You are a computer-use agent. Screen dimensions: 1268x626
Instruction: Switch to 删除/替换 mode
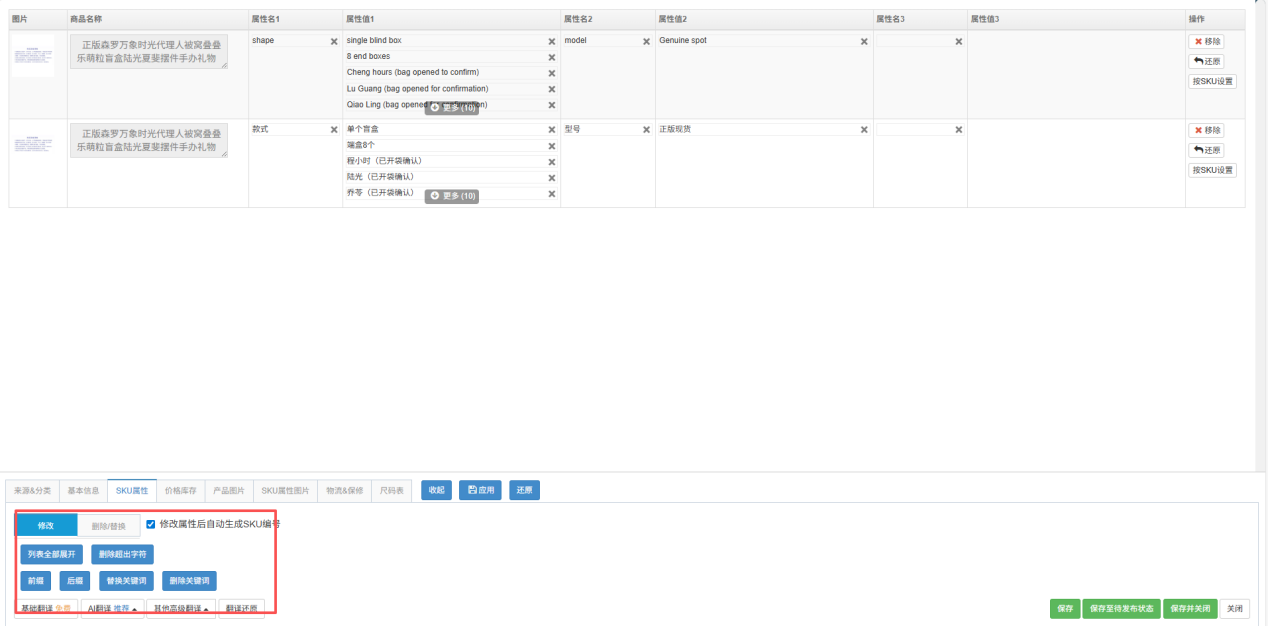click(x=109, y=525)
